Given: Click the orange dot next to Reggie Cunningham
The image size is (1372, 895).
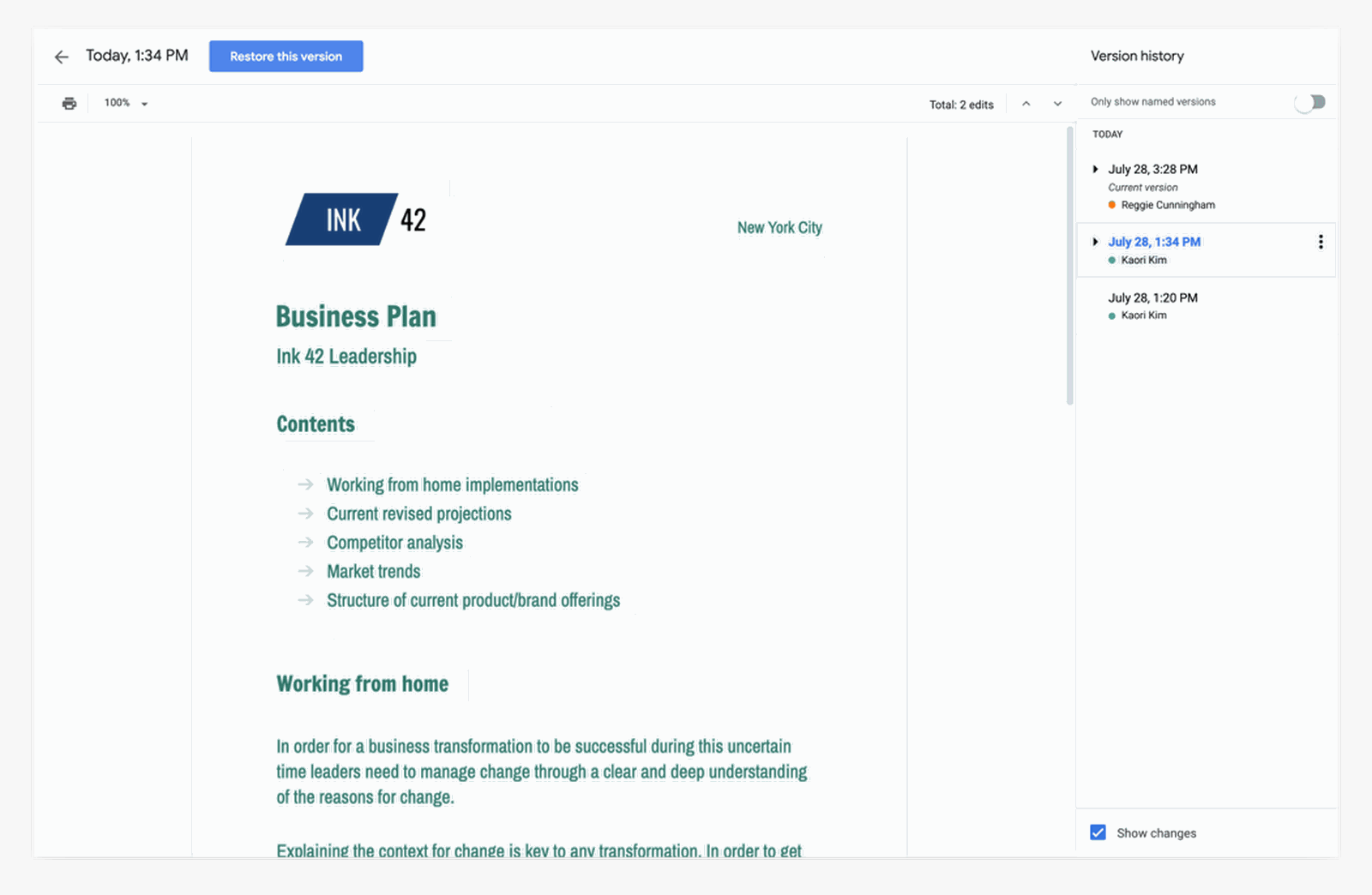Looking at the screenshot, I should [x=1110, y=205].
